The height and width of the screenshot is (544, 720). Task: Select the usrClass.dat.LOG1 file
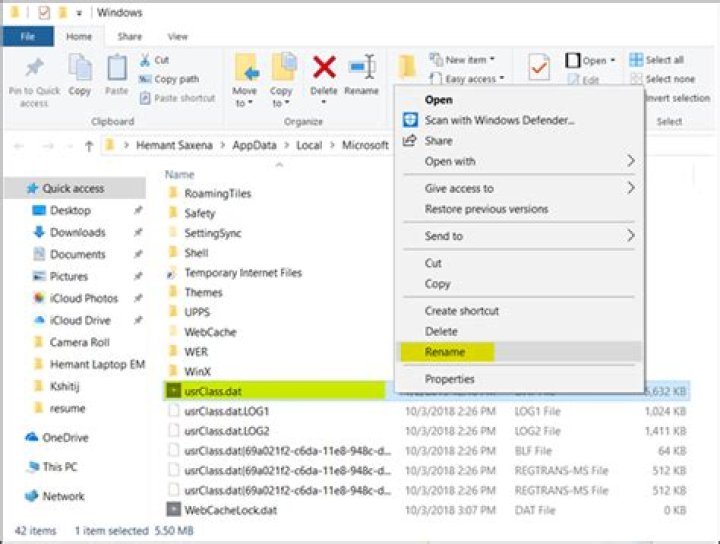tap(227, 411)
